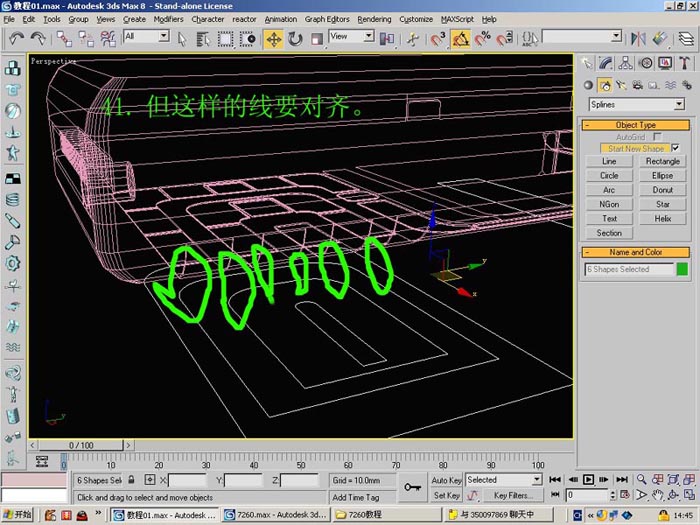This screenshot has width=700, height=525.
Task: Collapse the Object Type rollout
Action: (x=636, y=125)
